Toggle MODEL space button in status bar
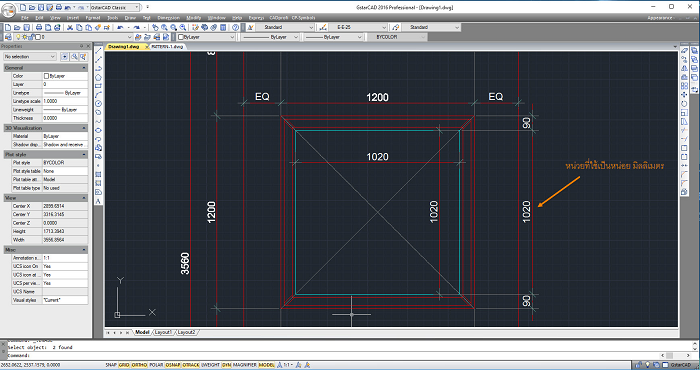The width and height of the screenshot is (700, 370). coord(267,365)
